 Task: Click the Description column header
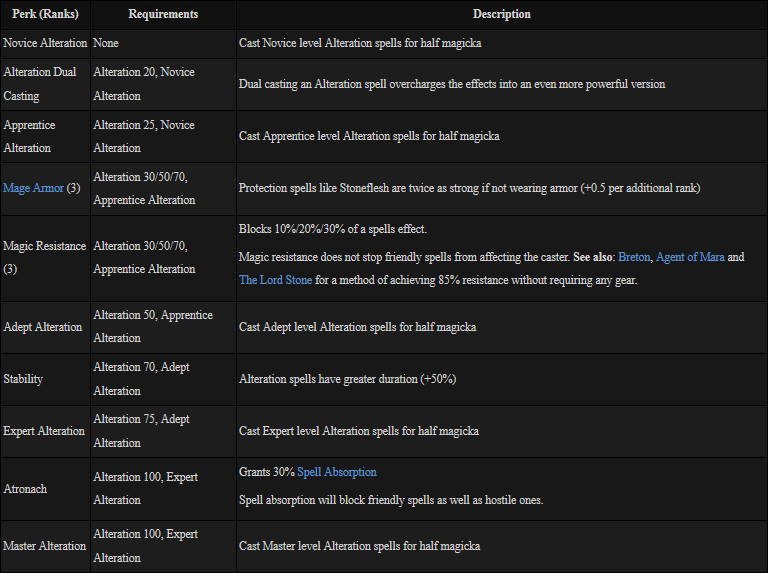tap(501, 14)
